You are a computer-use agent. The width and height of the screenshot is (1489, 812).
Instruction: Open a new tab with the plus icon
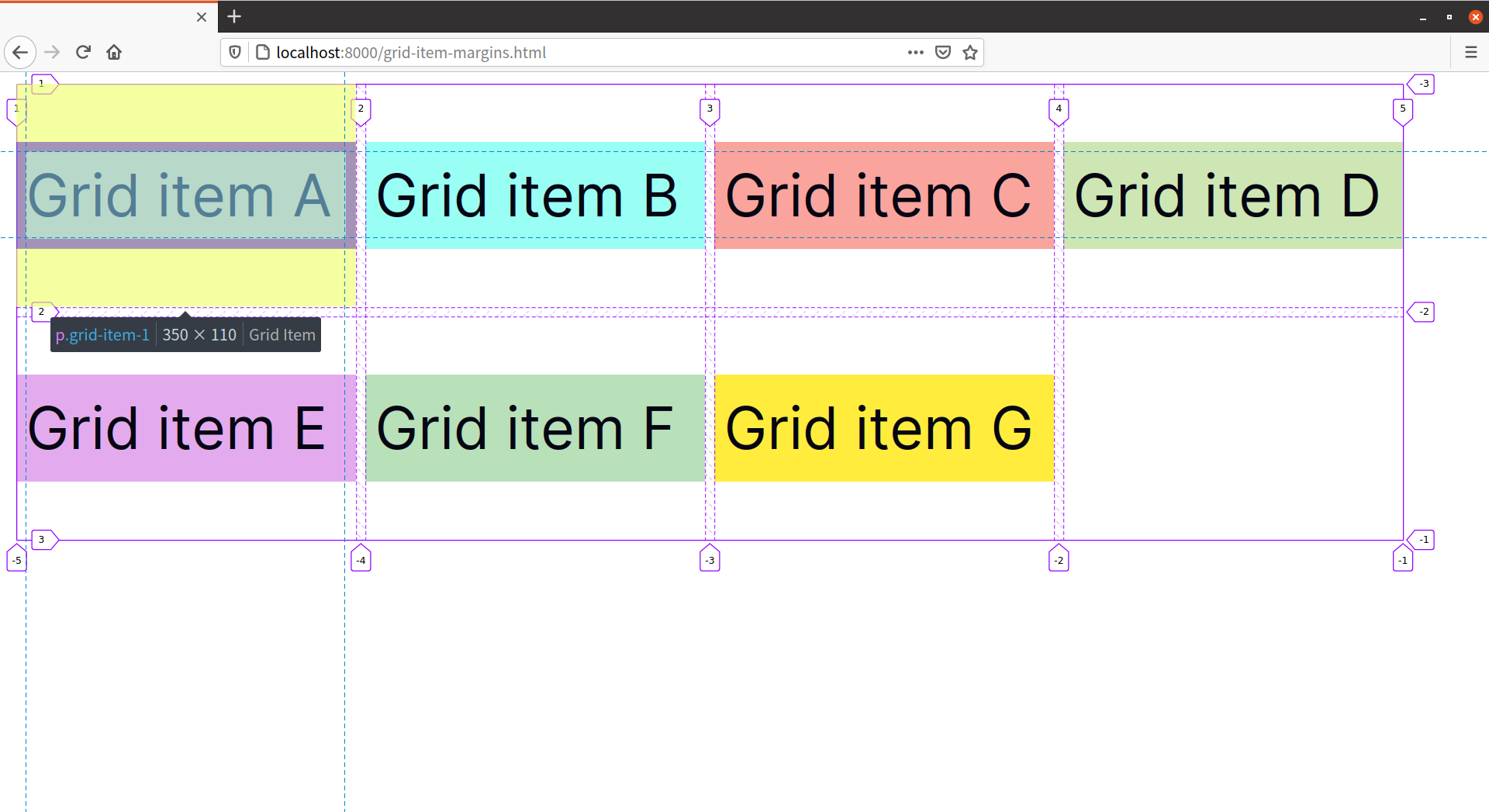(234, 16)
